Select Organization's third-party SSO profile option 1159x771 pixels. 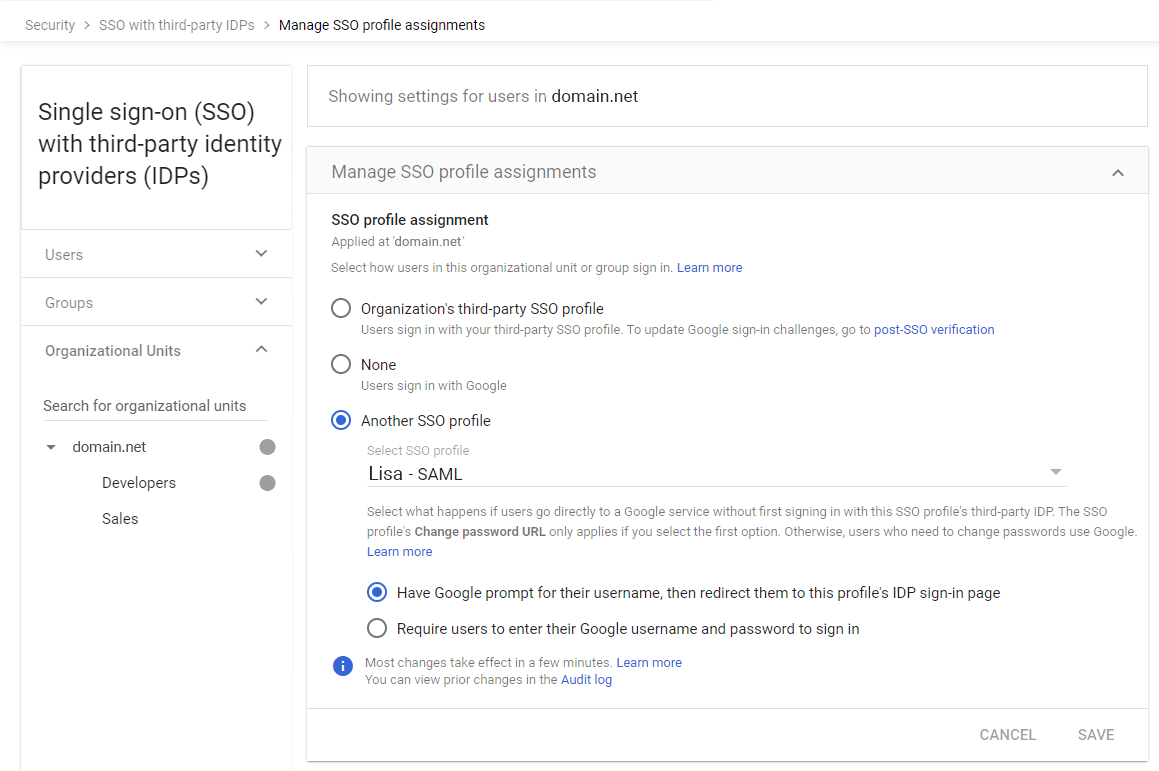(341, 308)
